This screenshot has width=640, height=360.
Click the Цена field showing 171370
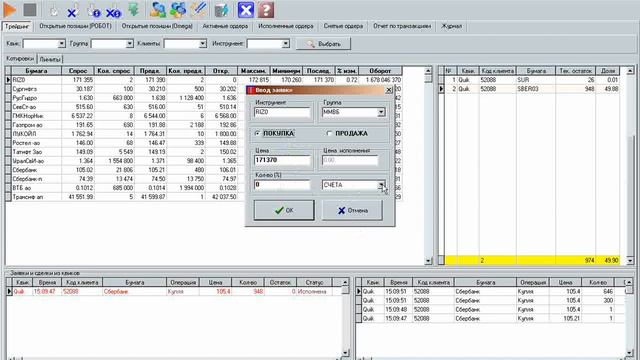coord(282,160)
